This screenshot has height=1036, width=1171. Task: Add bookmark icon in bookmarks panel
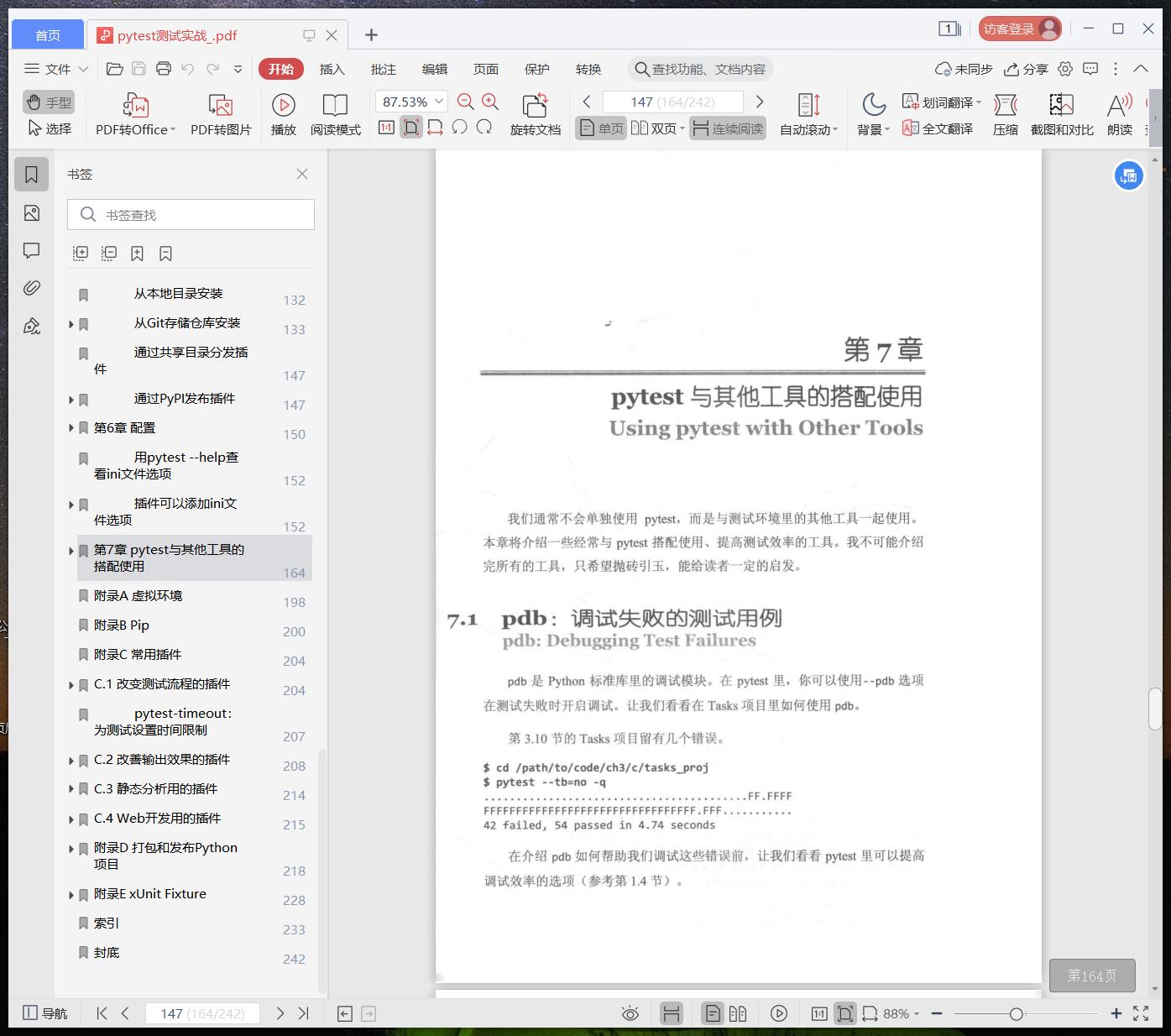[137, 253]
